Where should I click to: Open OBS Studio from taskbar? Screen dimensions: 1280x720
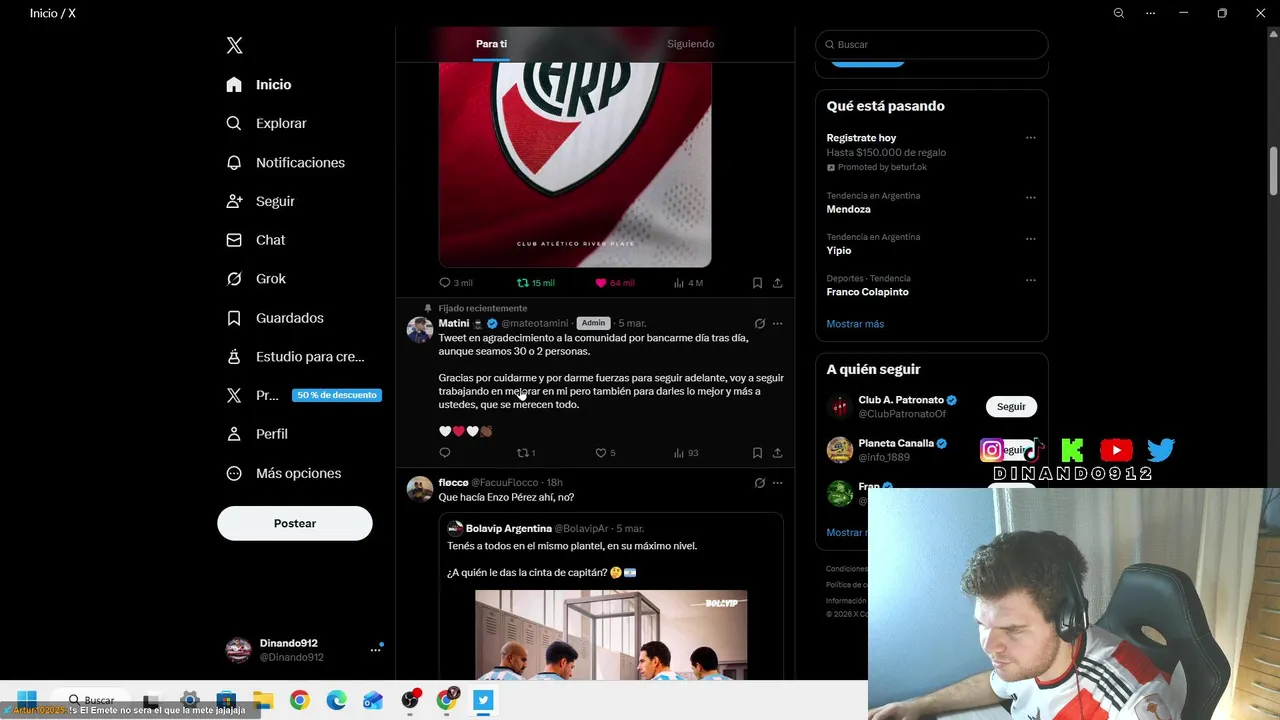point(410,701)
